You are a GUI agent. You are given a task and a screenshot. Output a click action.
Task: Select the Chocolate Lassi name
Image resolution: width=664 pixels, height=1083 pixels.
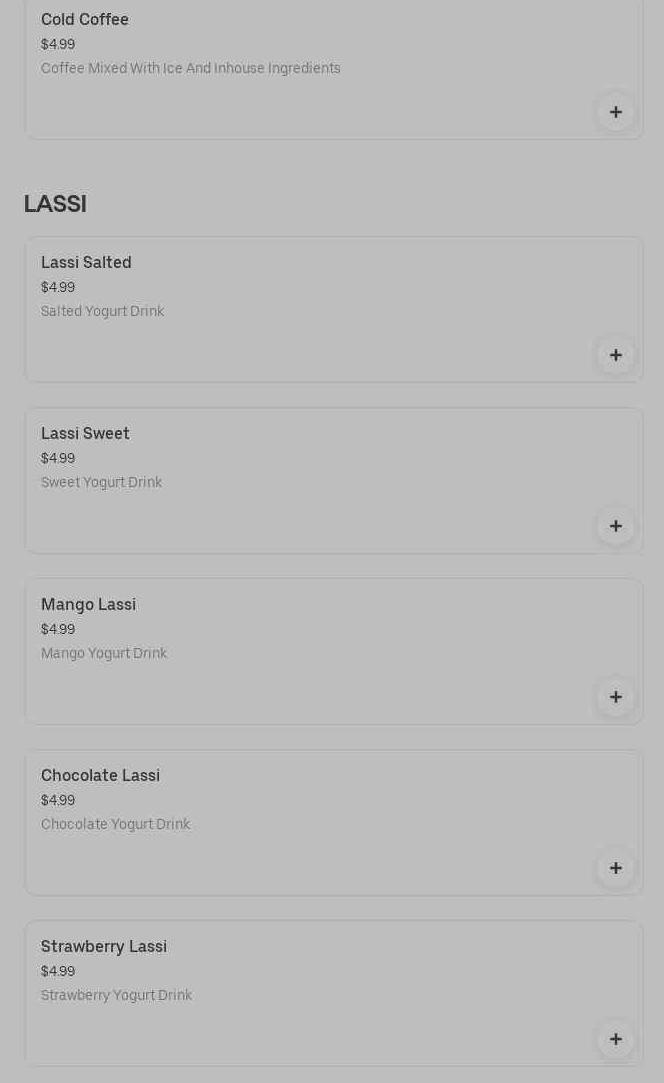coord(100,776)
